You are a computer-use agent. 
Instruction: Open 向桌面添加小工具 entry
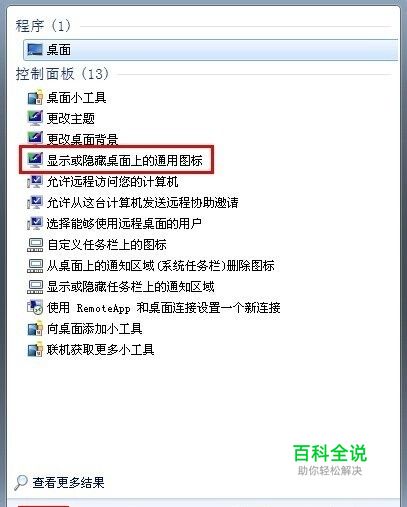point(95,329)
